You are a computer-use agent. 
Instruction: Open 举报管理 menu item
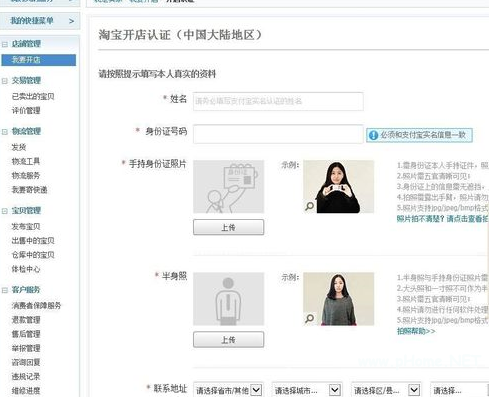click(x=26, y=348)
